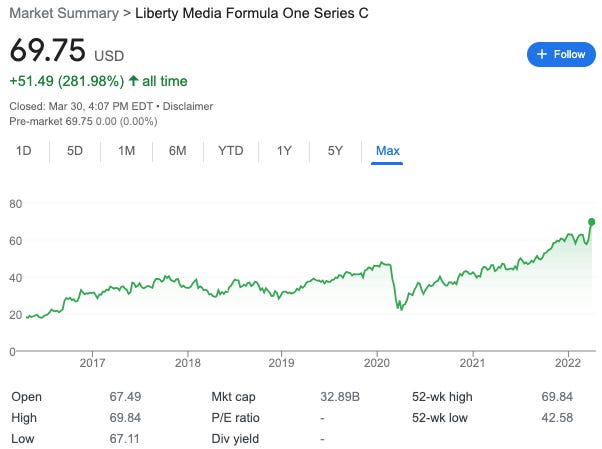Screen dimensions: 602x449
Task: Choose the 1Y range tab
Action: click(284, 151)
